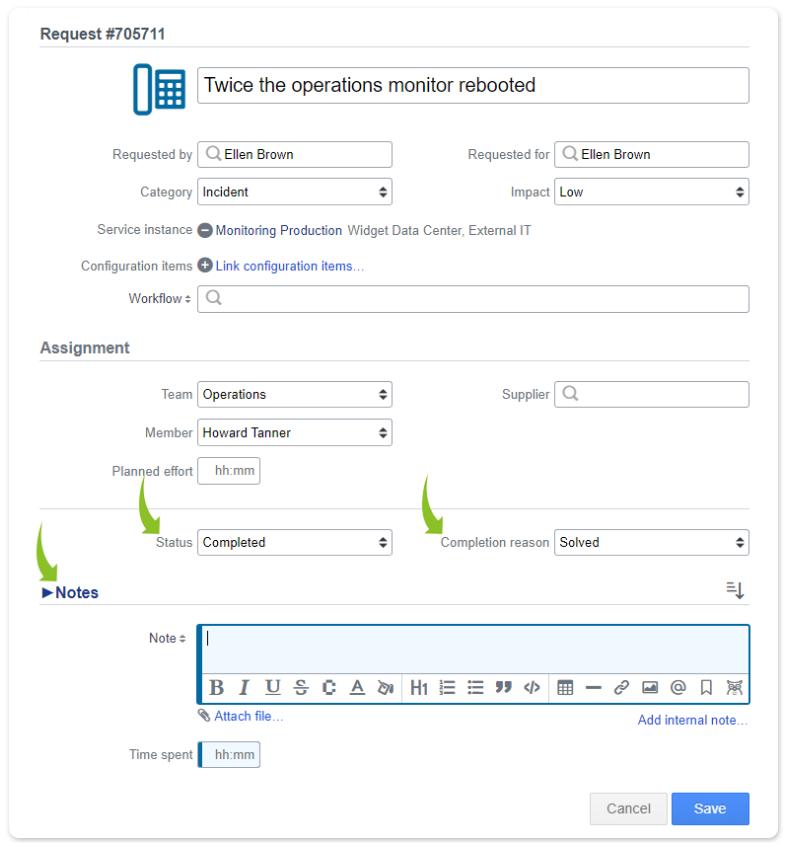The width and height of the screenshot is (786, 847).
Task: Open the Completion reason dropdown showing Solved
Action: point(651,542)
